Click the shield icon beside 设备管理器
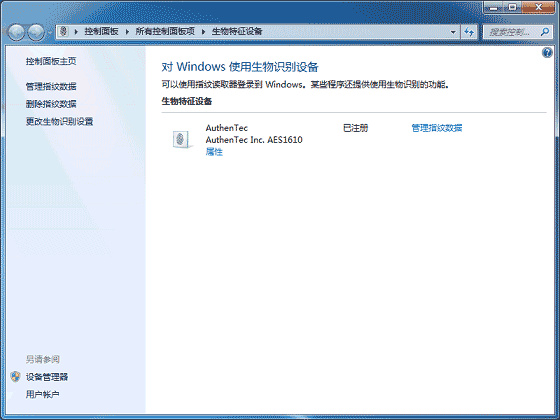The width and height of the screenshot is (560, 420). [x=15, y=376]
